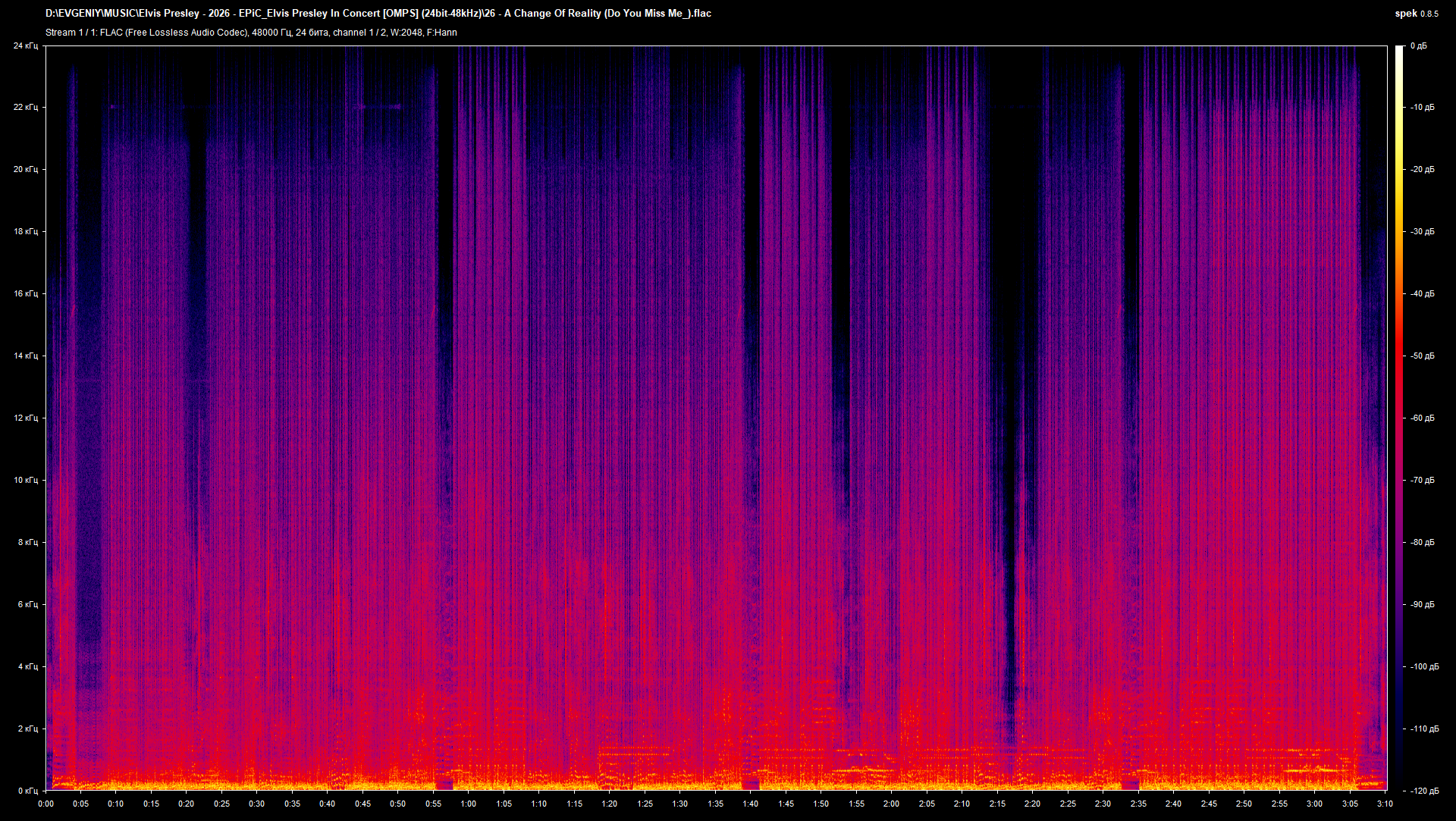
Task: Click the 0 дБ level scale label
Action: [1419, 46]
